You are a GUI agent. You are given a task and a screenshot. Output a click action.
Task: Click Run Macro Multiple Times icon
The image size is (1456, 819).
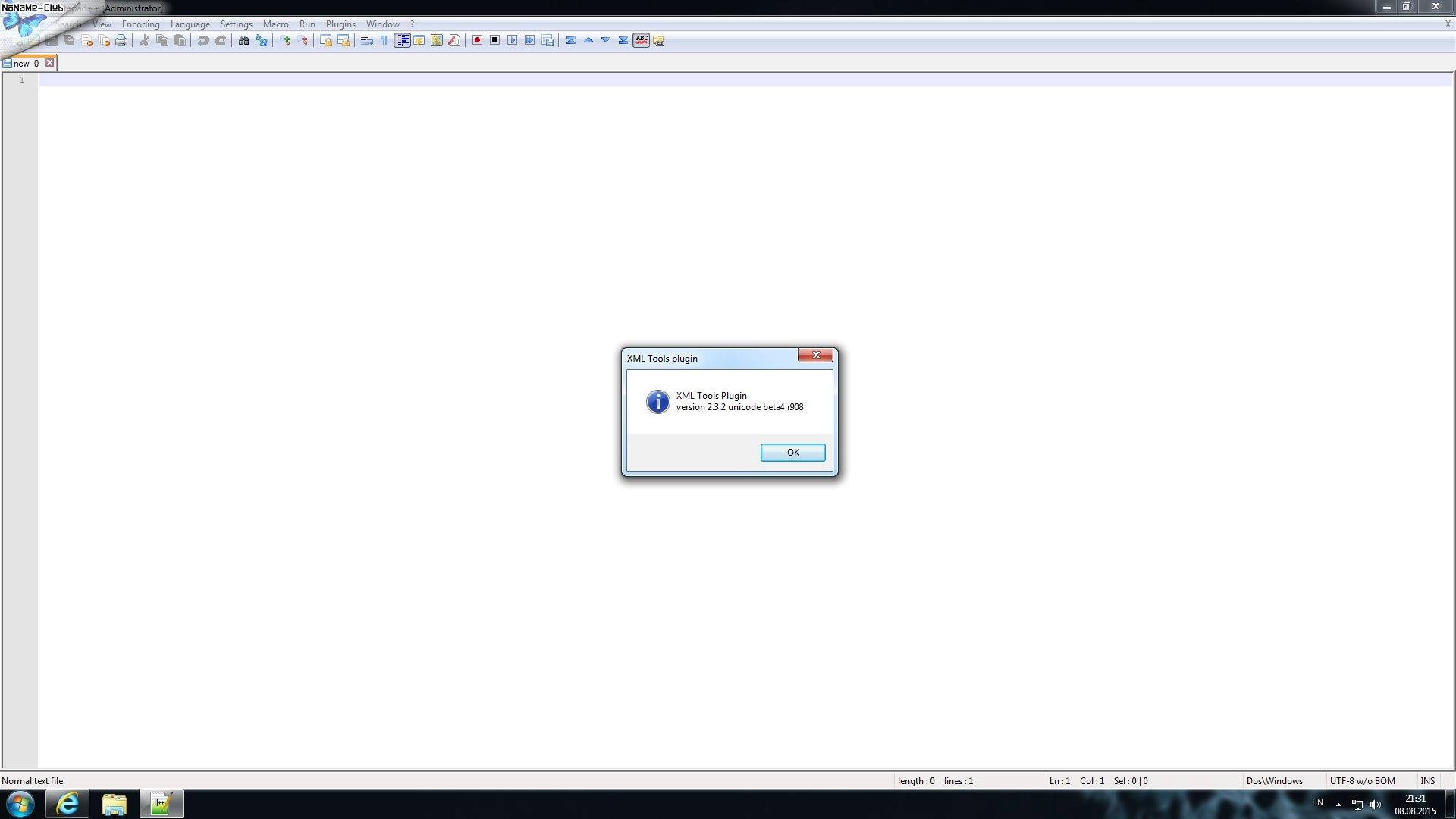(x=529, y=40)
